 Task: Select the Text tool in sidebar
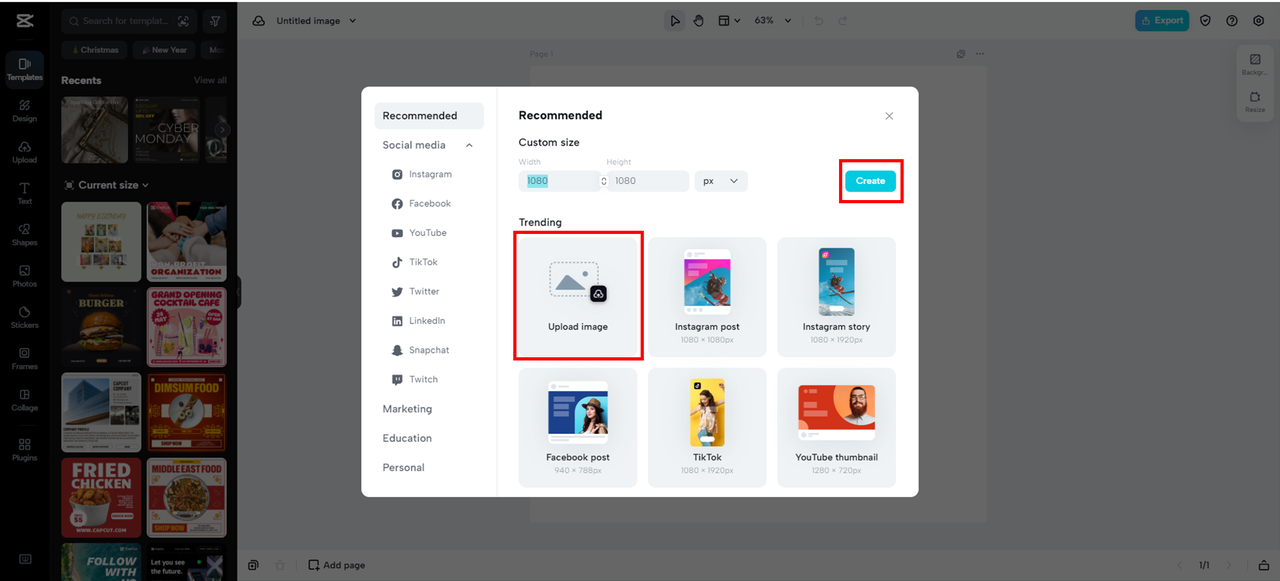coord(25,194)
